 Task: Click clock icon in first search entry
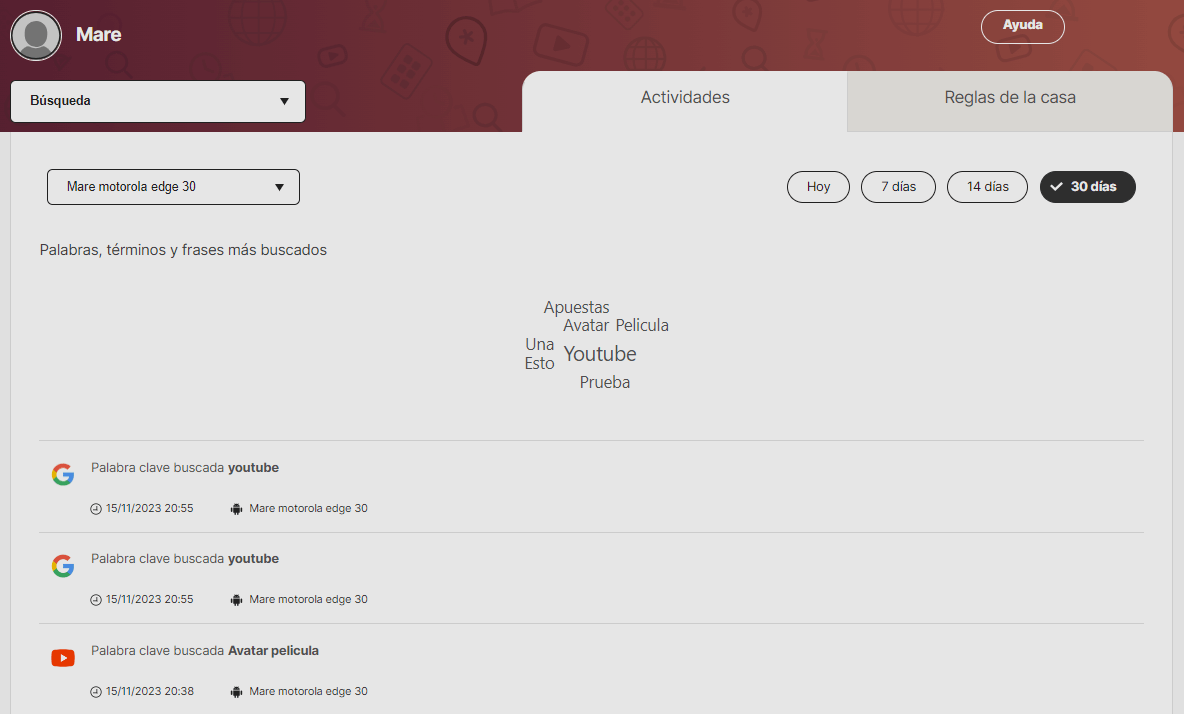point(96,509)
